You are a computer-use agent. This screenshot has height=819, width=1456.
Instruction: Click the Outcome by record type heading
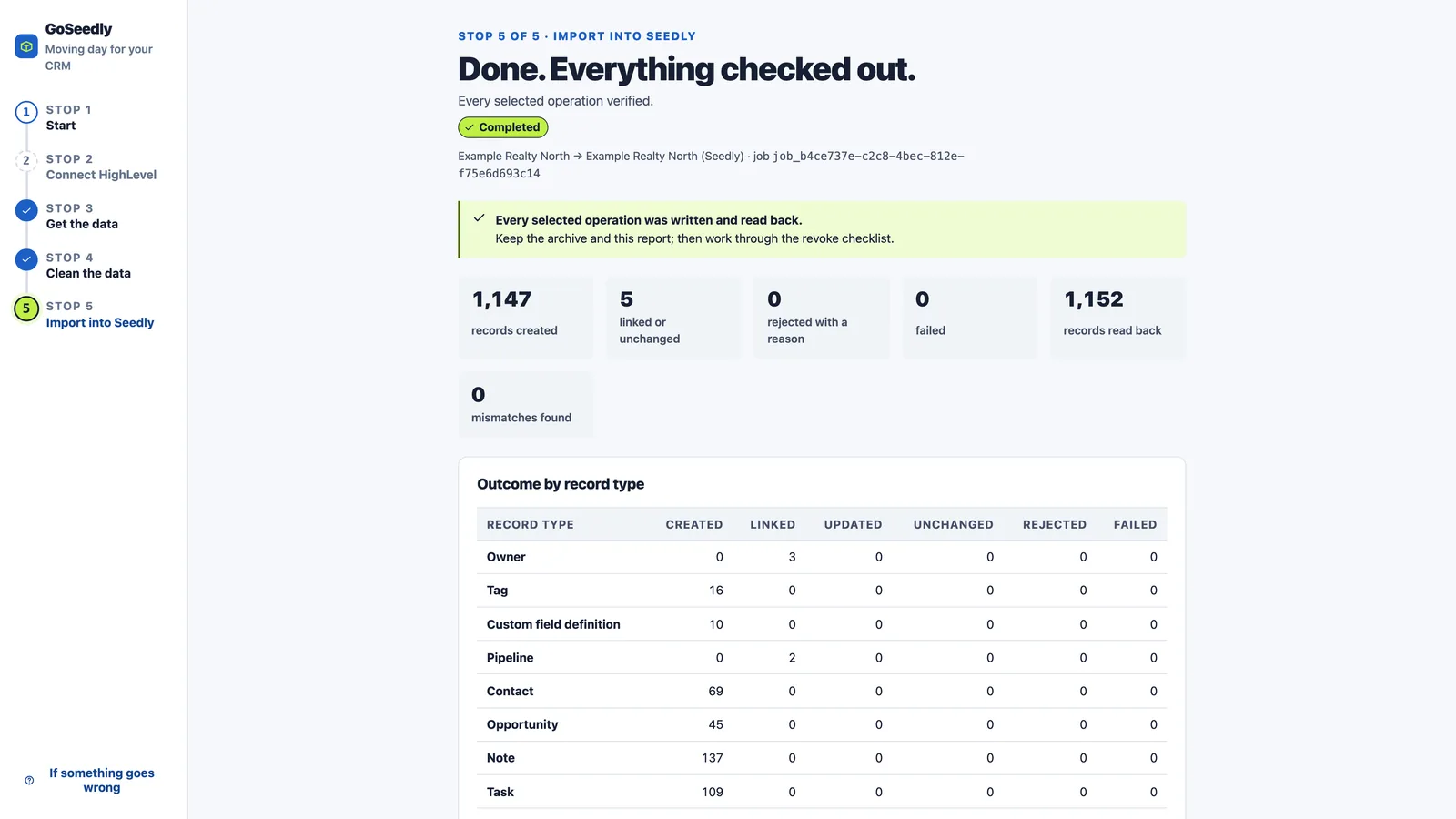(x=561, y=484)
